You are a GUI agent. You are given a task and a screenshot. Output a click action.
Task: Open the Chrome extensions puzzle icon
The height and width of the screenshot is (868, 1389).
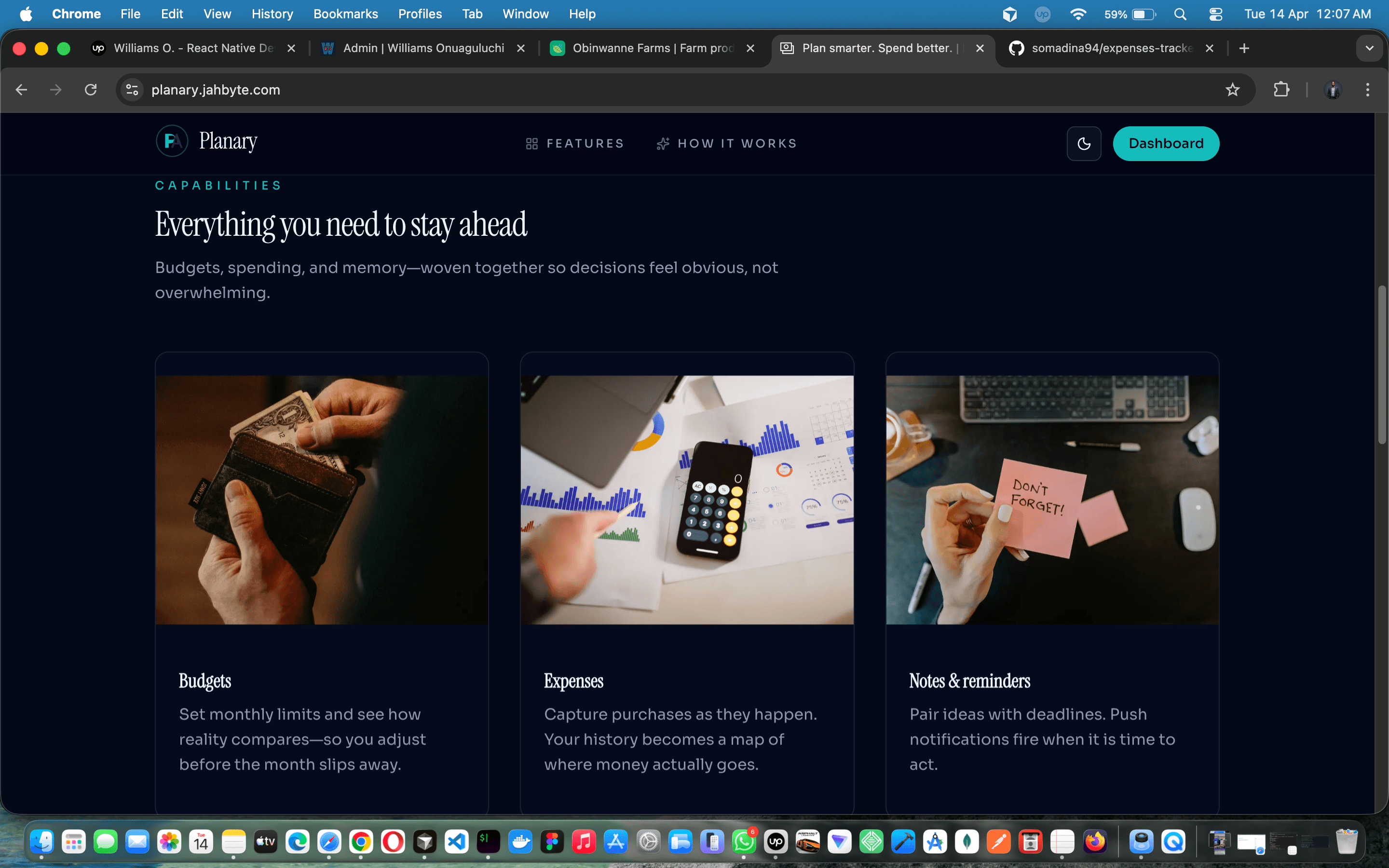[x=1281, y=90]
